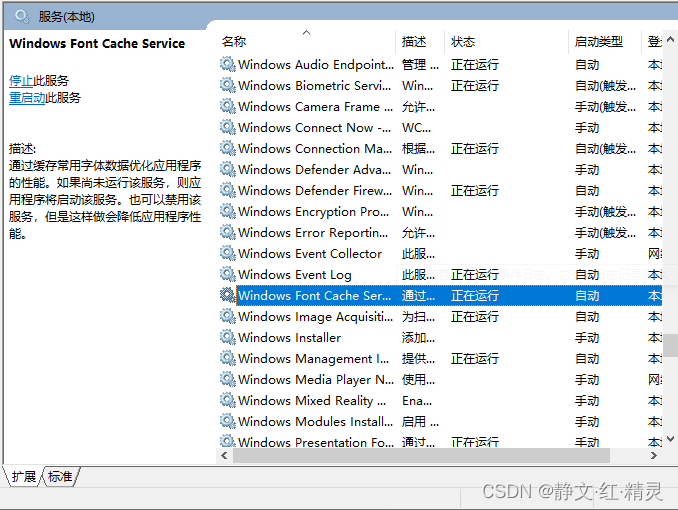The width and height of the screenshot is (678, 510).
Task: Click the 服务(本地) header icon
Action: pos(22,16)
